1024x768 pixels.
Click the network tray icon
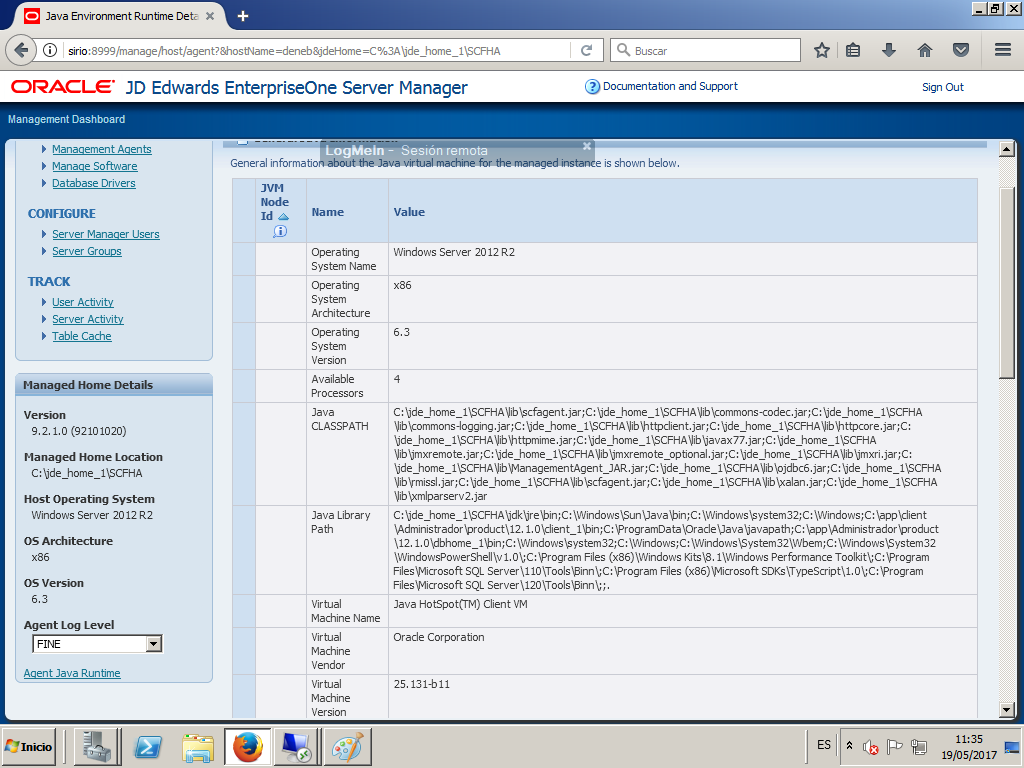[x=919, y=746]
